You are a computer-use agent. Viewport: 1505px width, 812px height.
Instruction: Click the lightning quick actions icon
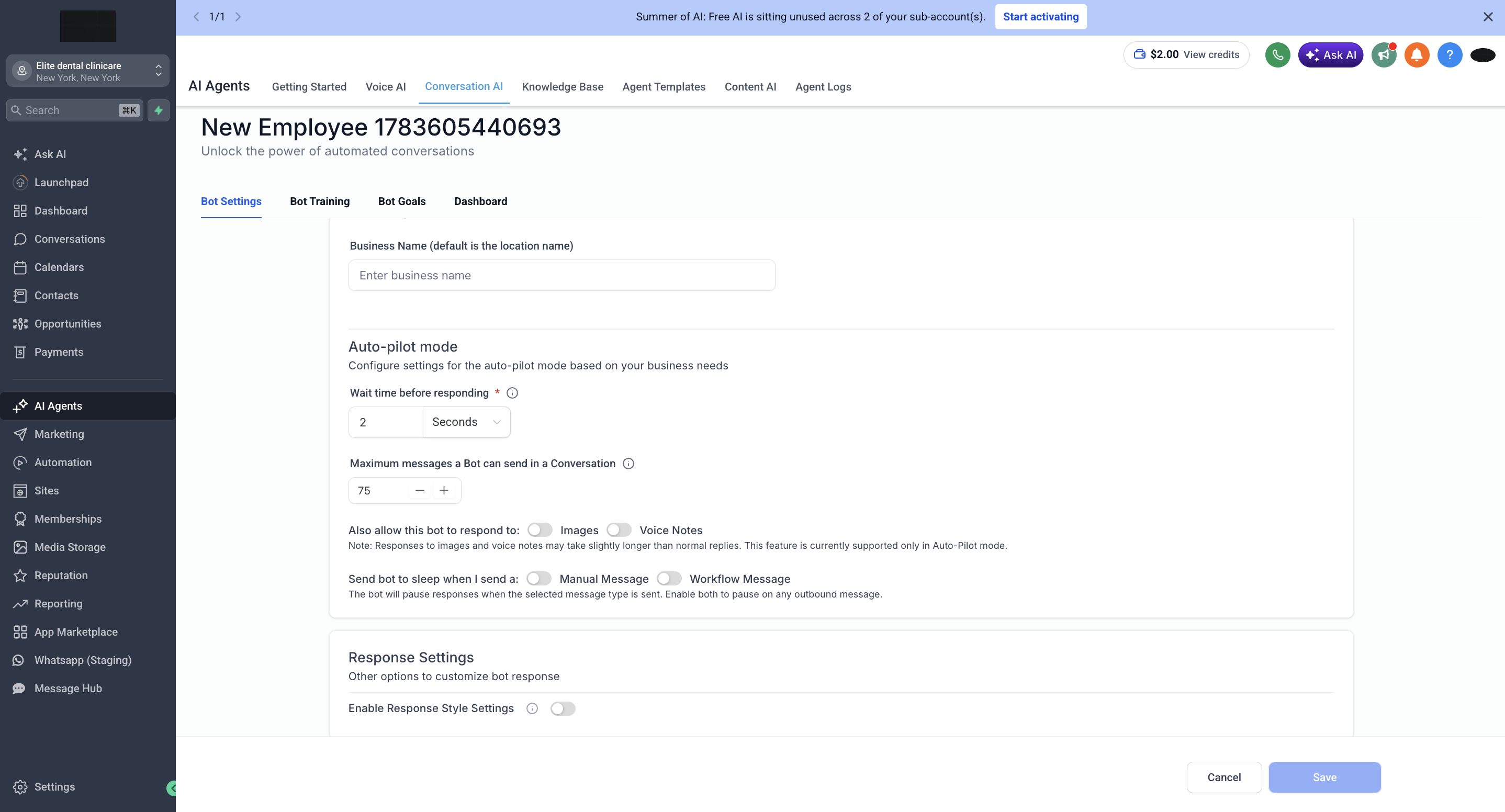(159, 110)
